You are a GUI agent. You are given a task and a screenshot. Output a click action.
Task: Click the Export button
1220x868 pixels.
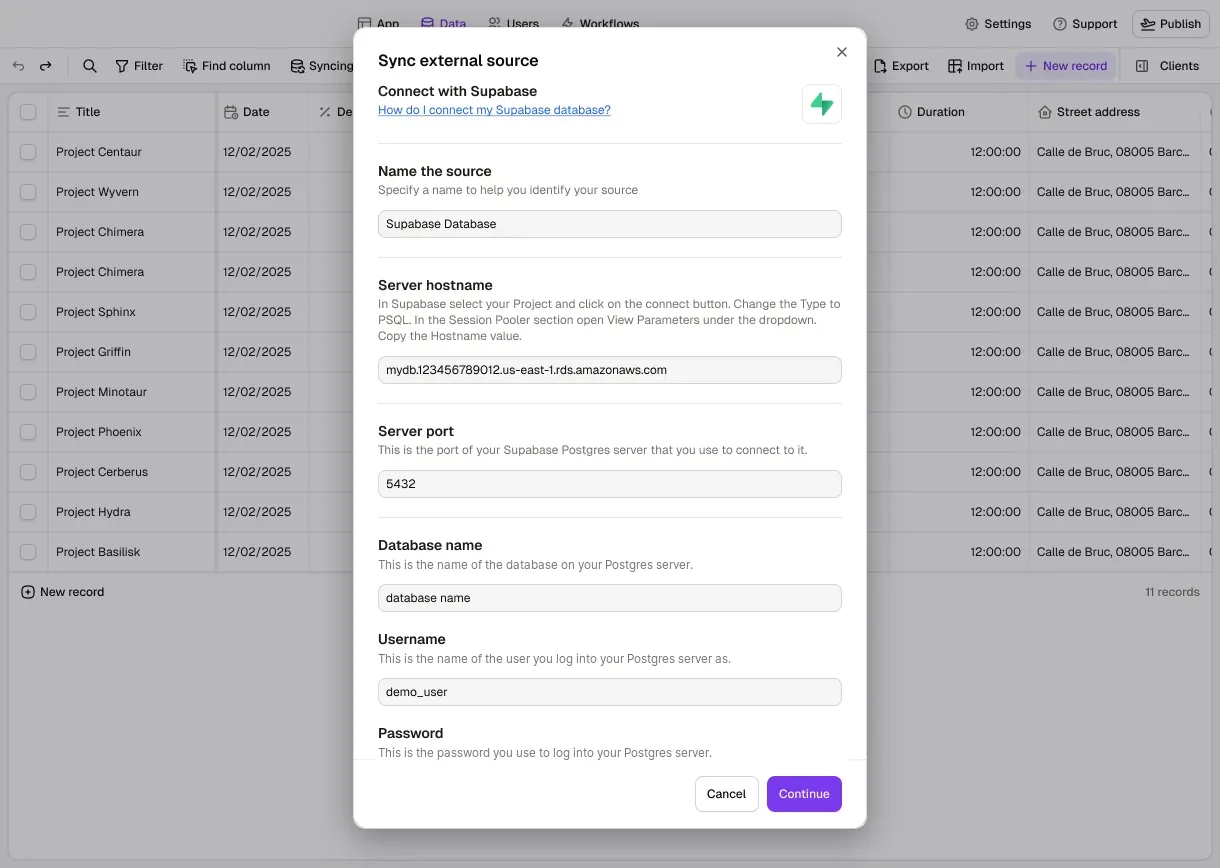(901, 66)
